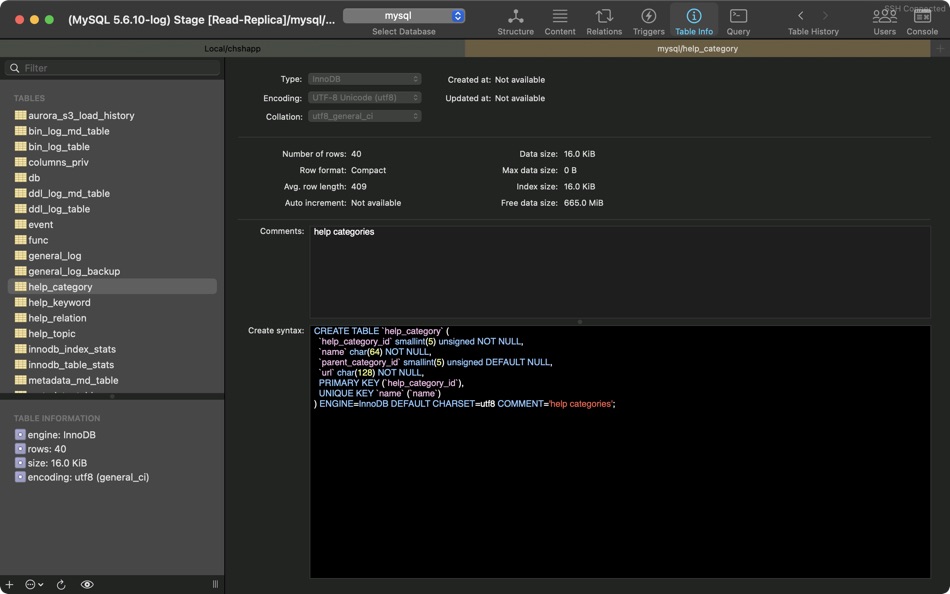The height and width of the screenshot is (594, 950).
Task: Go back in table history
Action: point(800,16)
